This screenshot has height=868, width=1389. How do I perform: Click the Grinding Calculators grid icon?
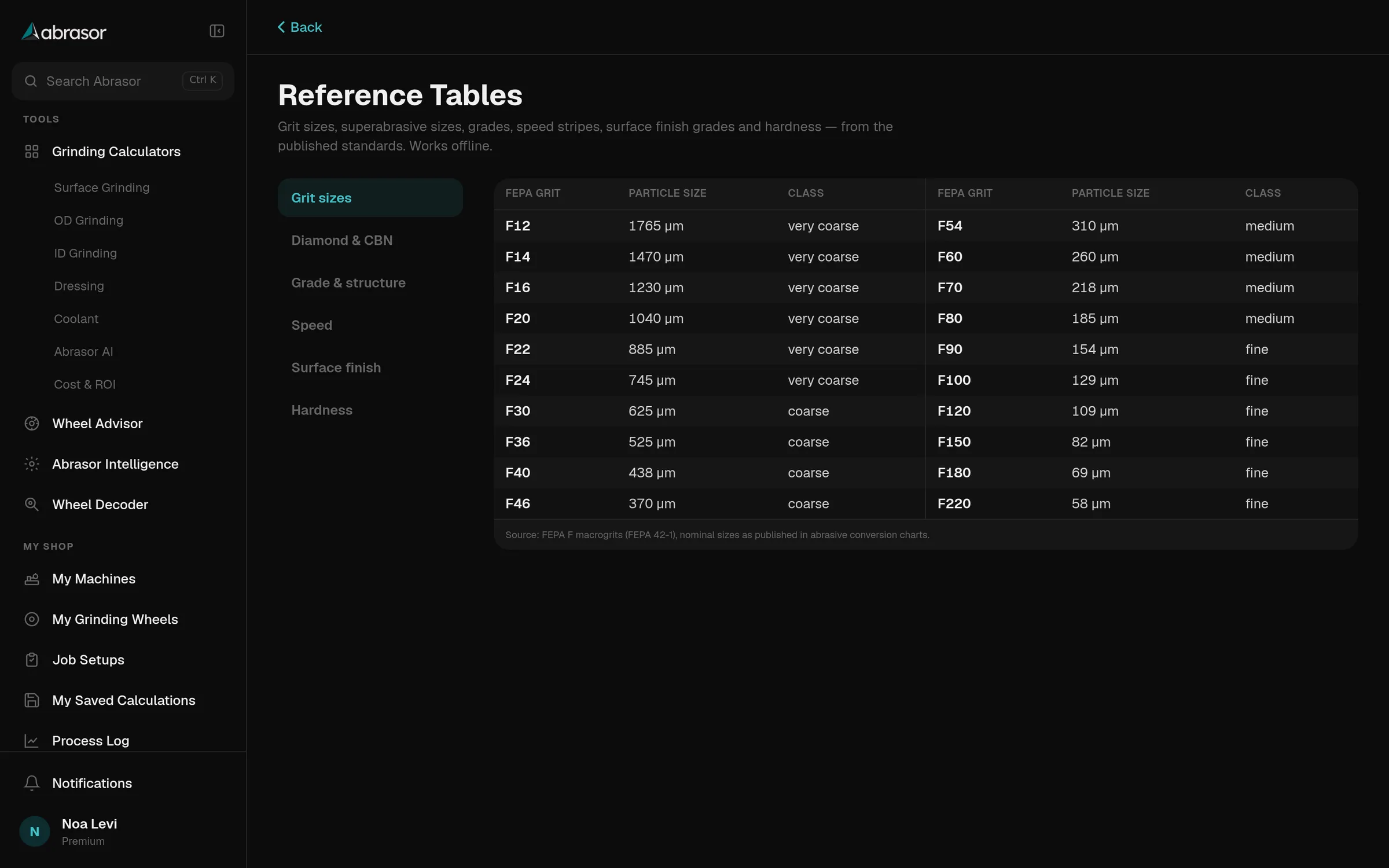[x=32, y=152]
